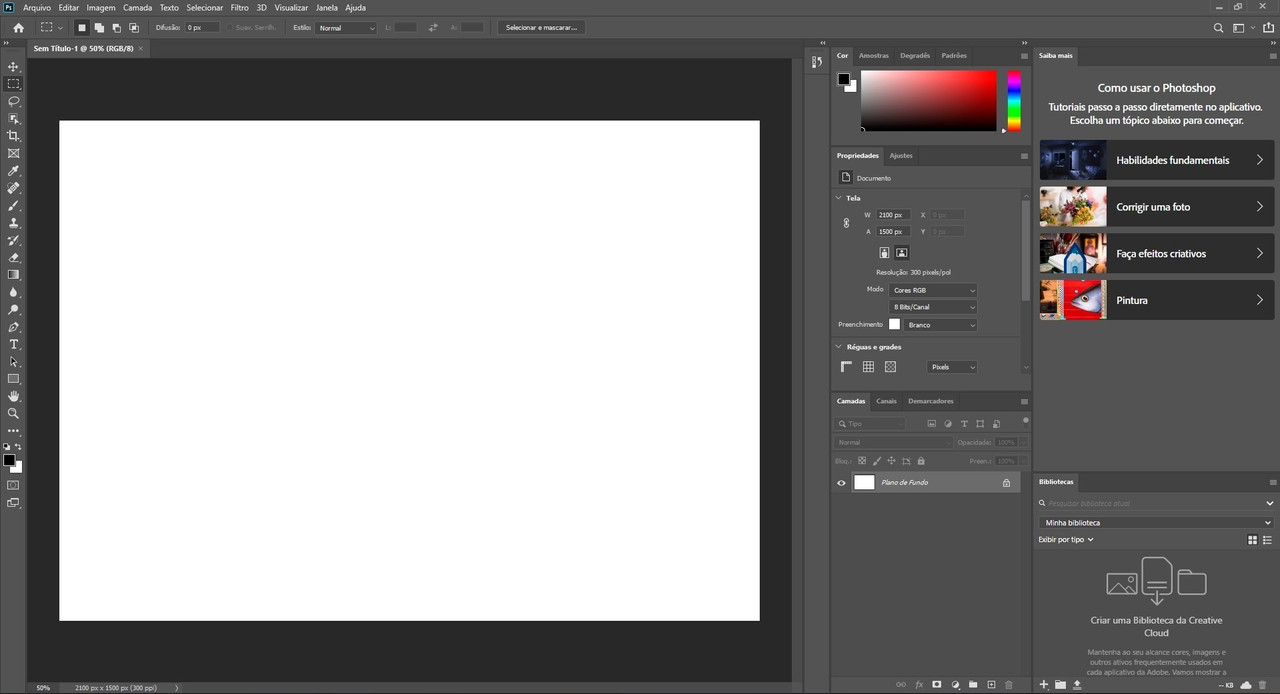Open the Habilidades fundamentais tutorial
Viewport: 1280px width, 694px height.
1157,160
